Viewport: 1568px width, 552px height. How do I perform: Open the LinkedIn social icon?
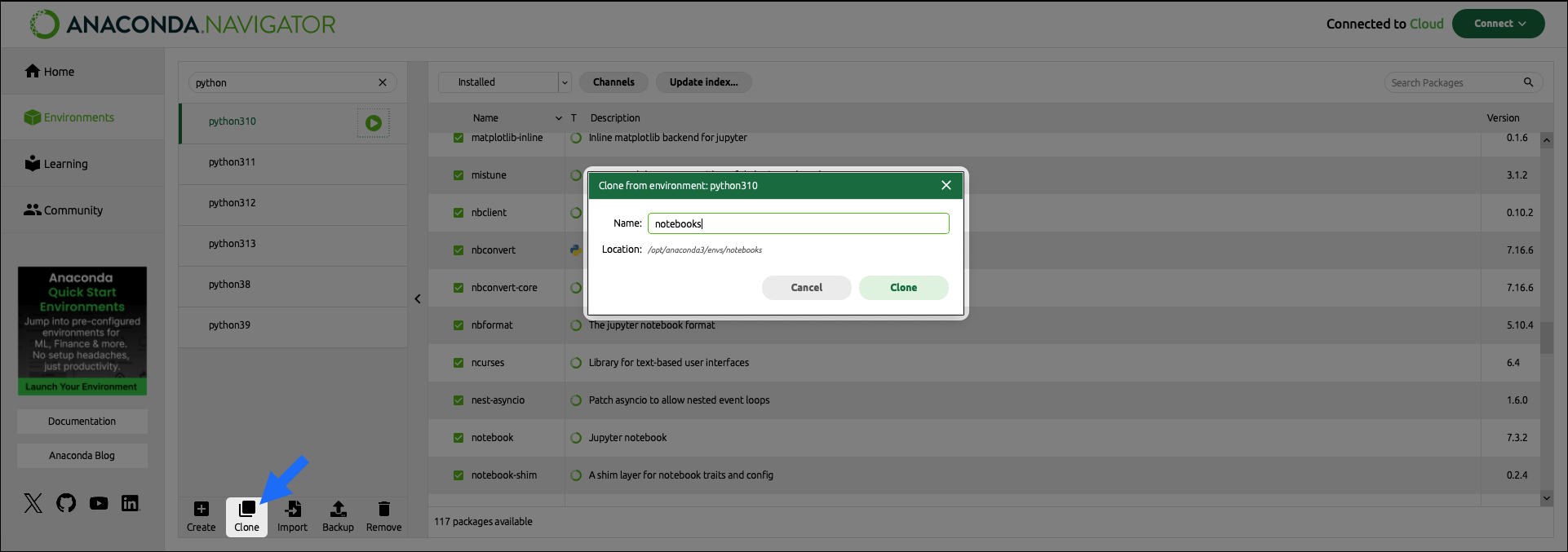pos(131,503)
